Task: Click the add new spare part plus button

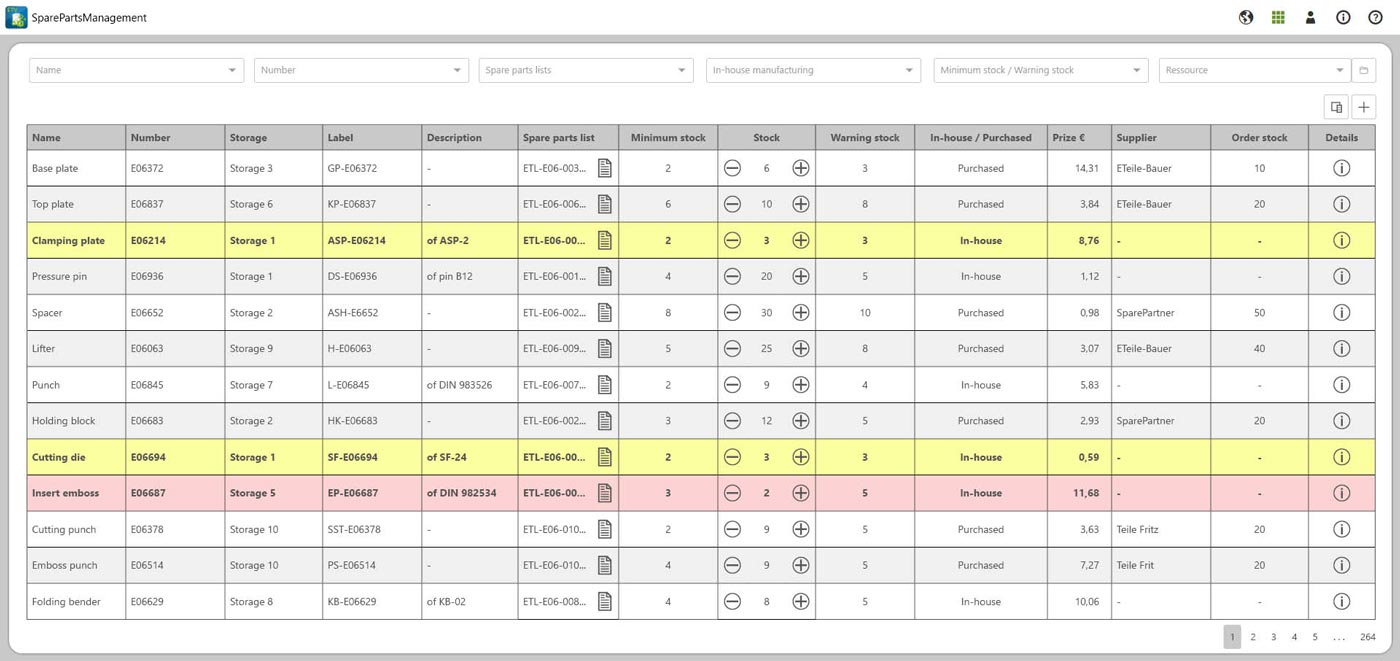Action: click(x=1364, y=107)
